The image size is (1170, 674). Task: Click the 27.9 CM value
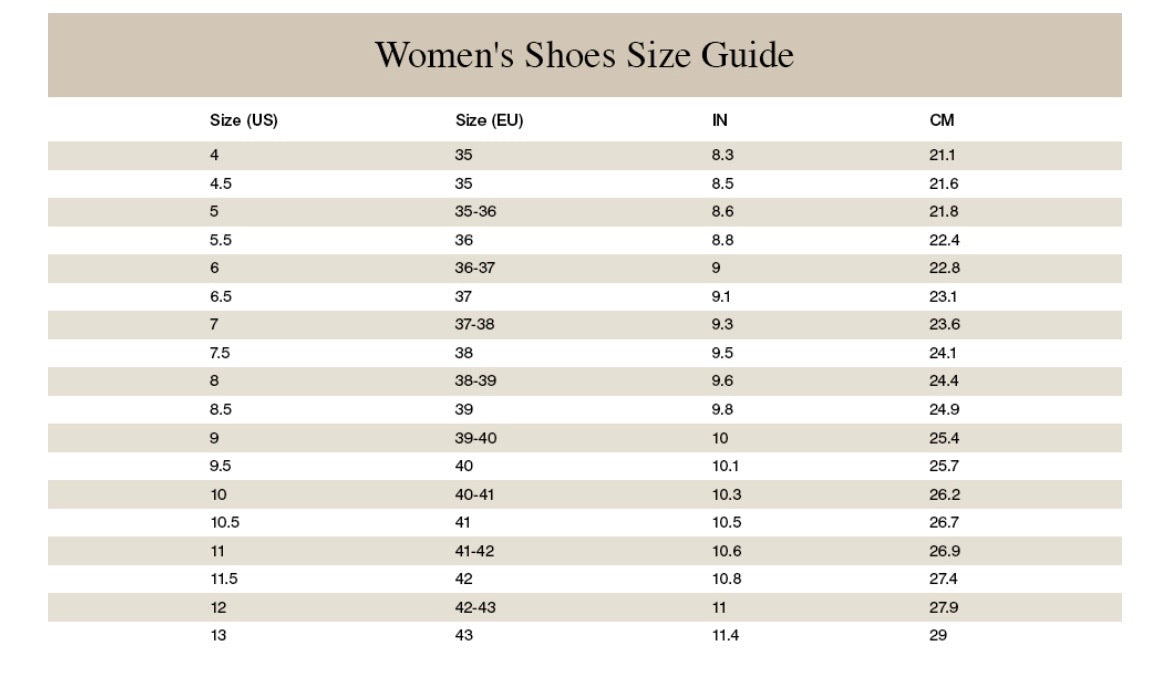pyautogui.click(x=944, y=607)
